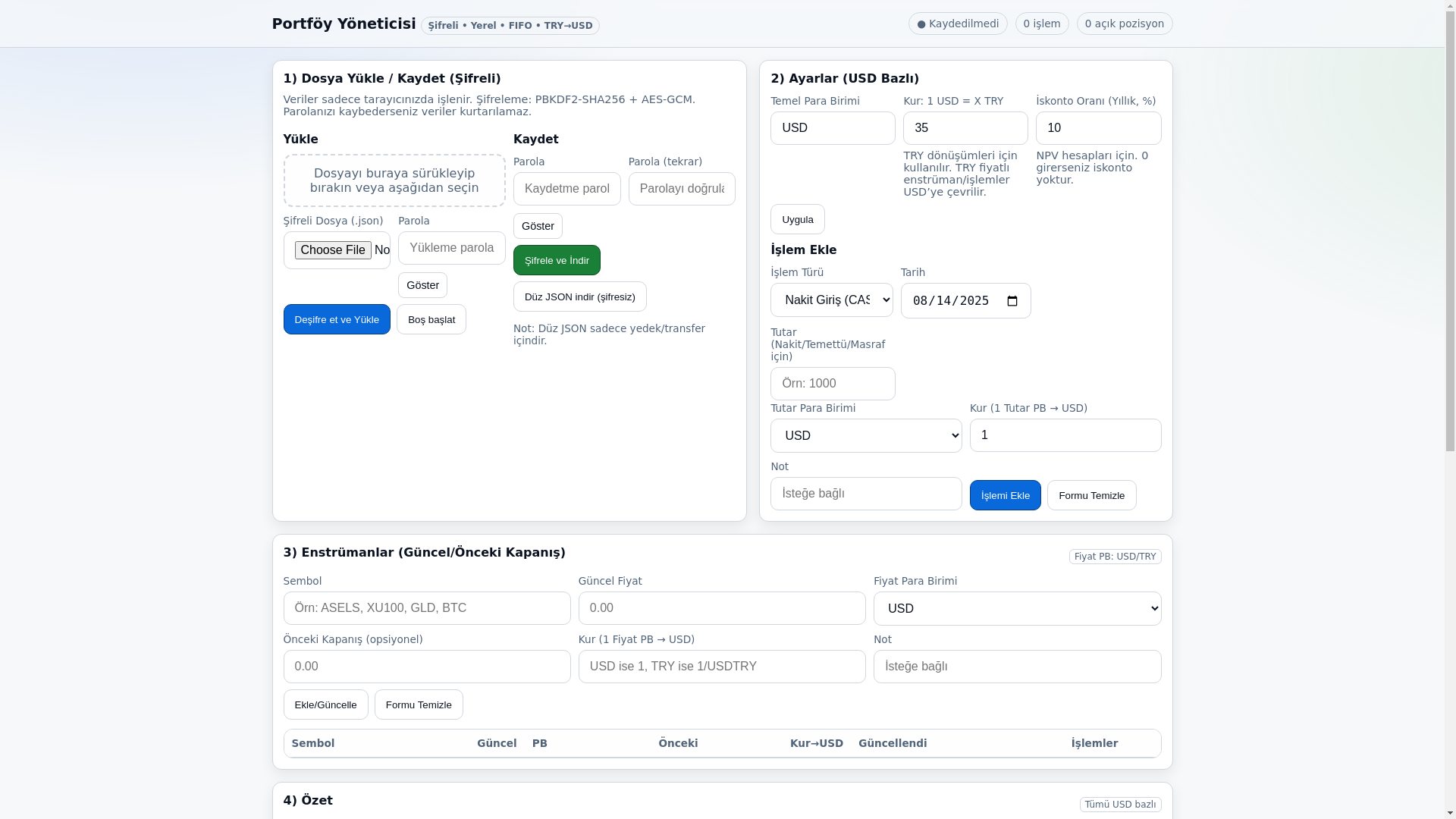Click the PB table column header
The image size is (1456, 819).
(x=540, y=743)
